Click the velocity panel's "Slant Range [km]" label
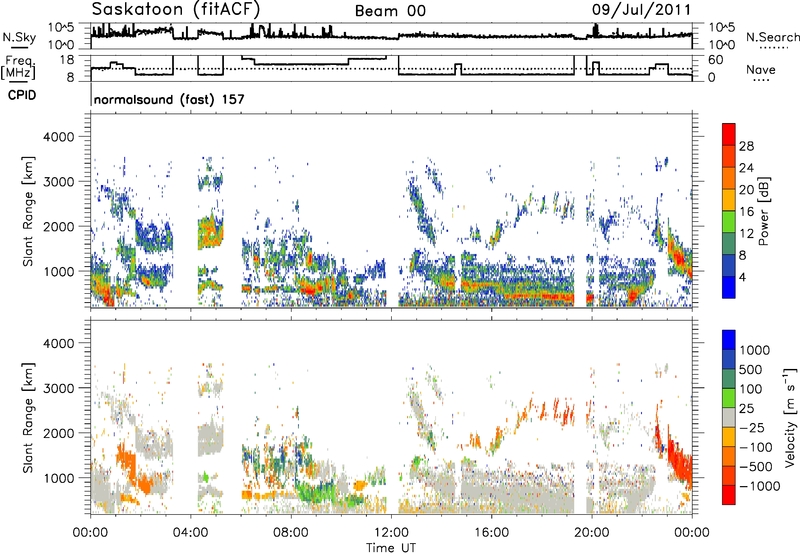The image size is (800, 554). point(28,417)
